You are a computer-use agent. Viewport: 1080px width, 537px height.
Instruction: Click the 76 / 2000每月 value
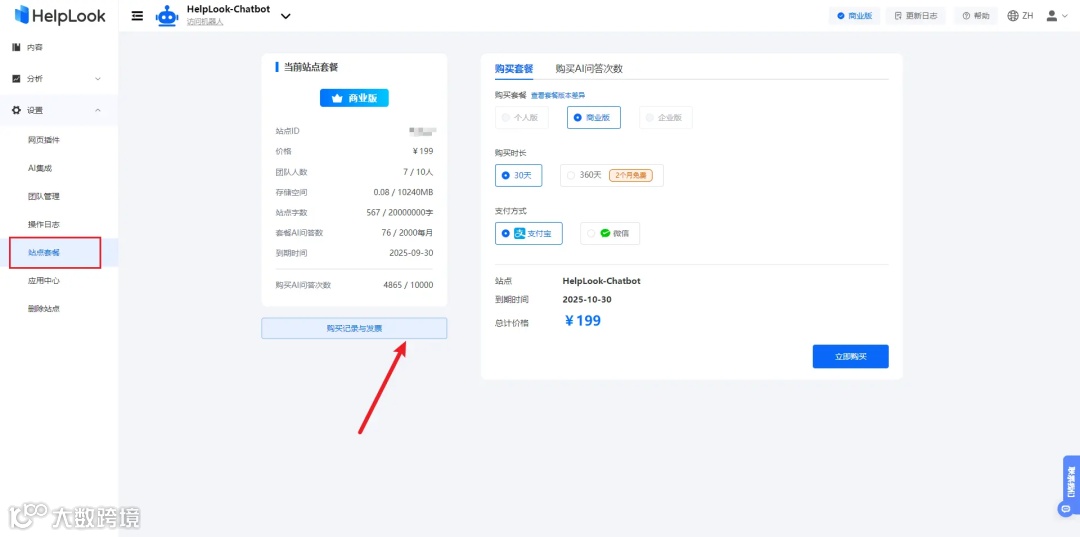tap(407, 233)
